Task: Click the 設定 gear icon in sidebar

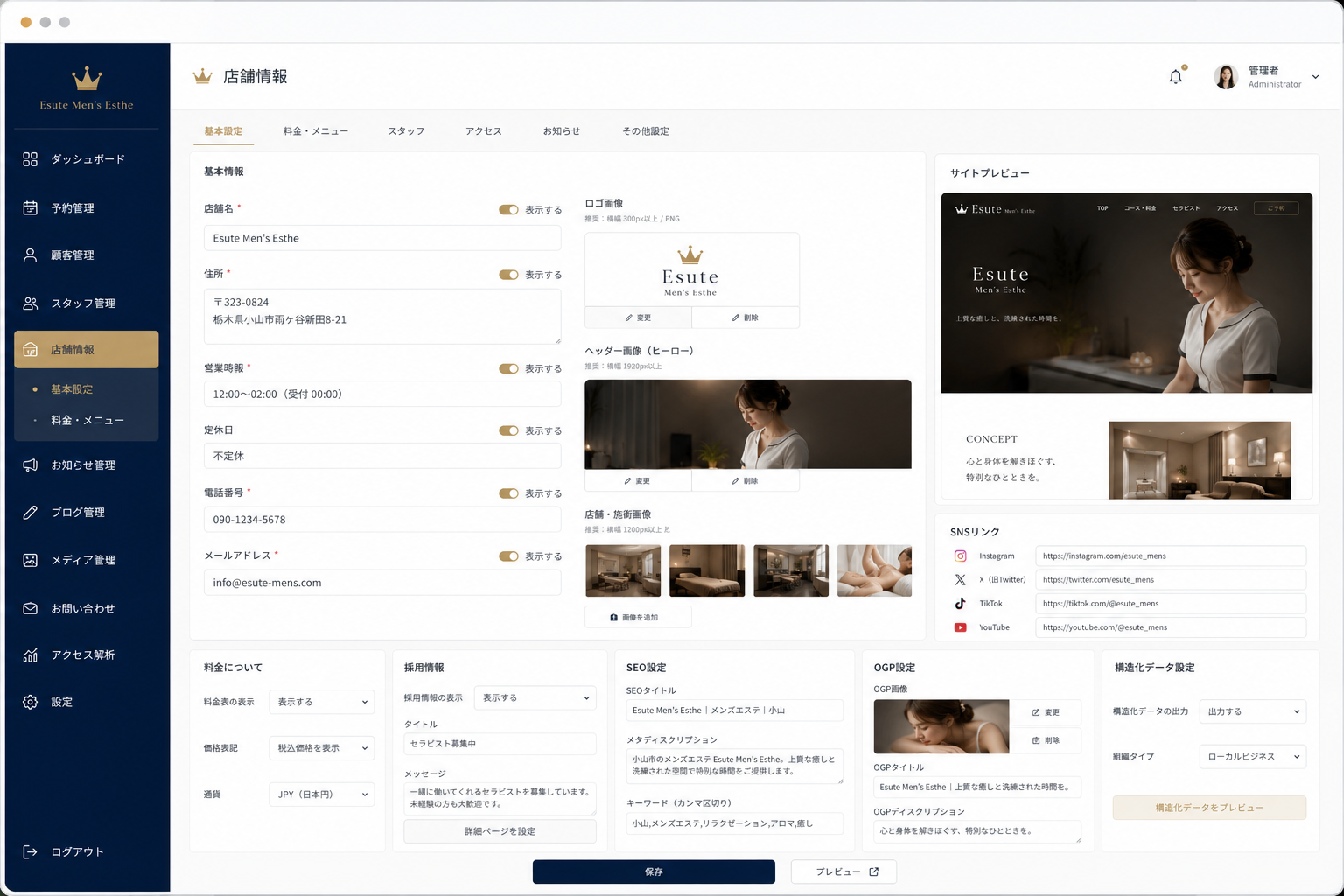Action: [30, 702]
